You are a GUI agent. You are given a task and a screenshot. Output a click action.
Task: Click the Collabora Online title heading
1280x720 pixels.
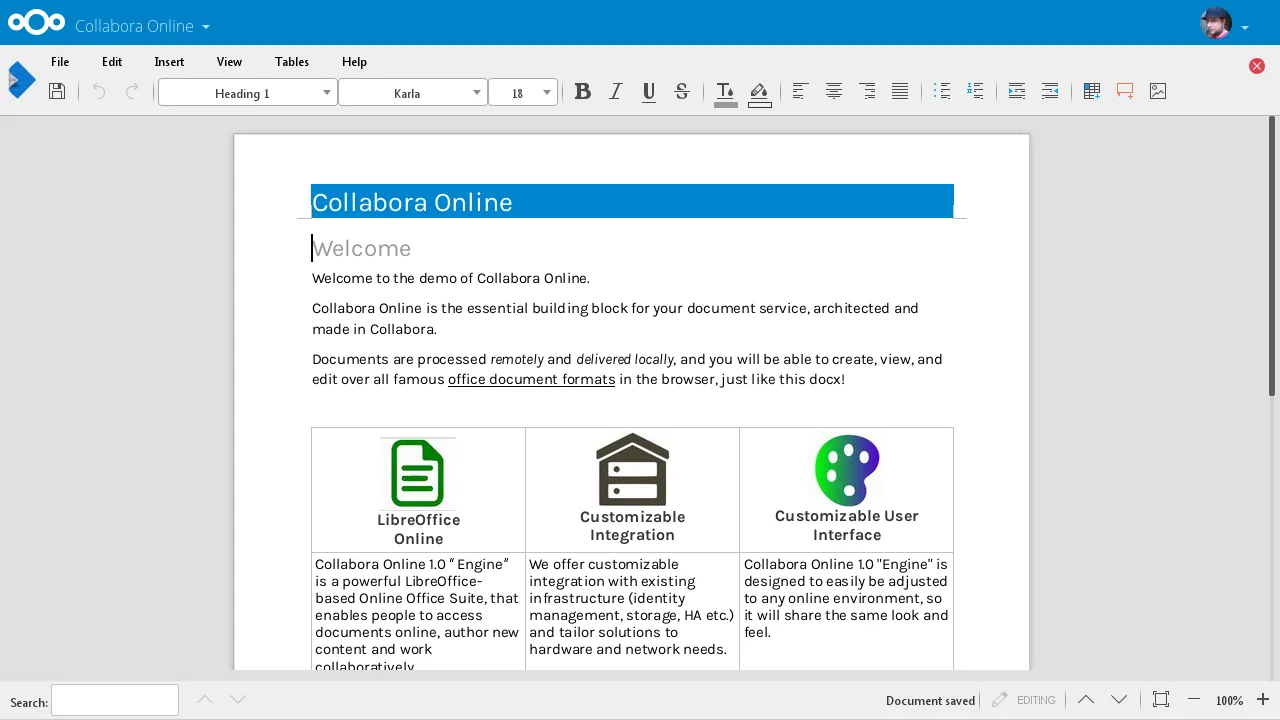click(412, 202)
